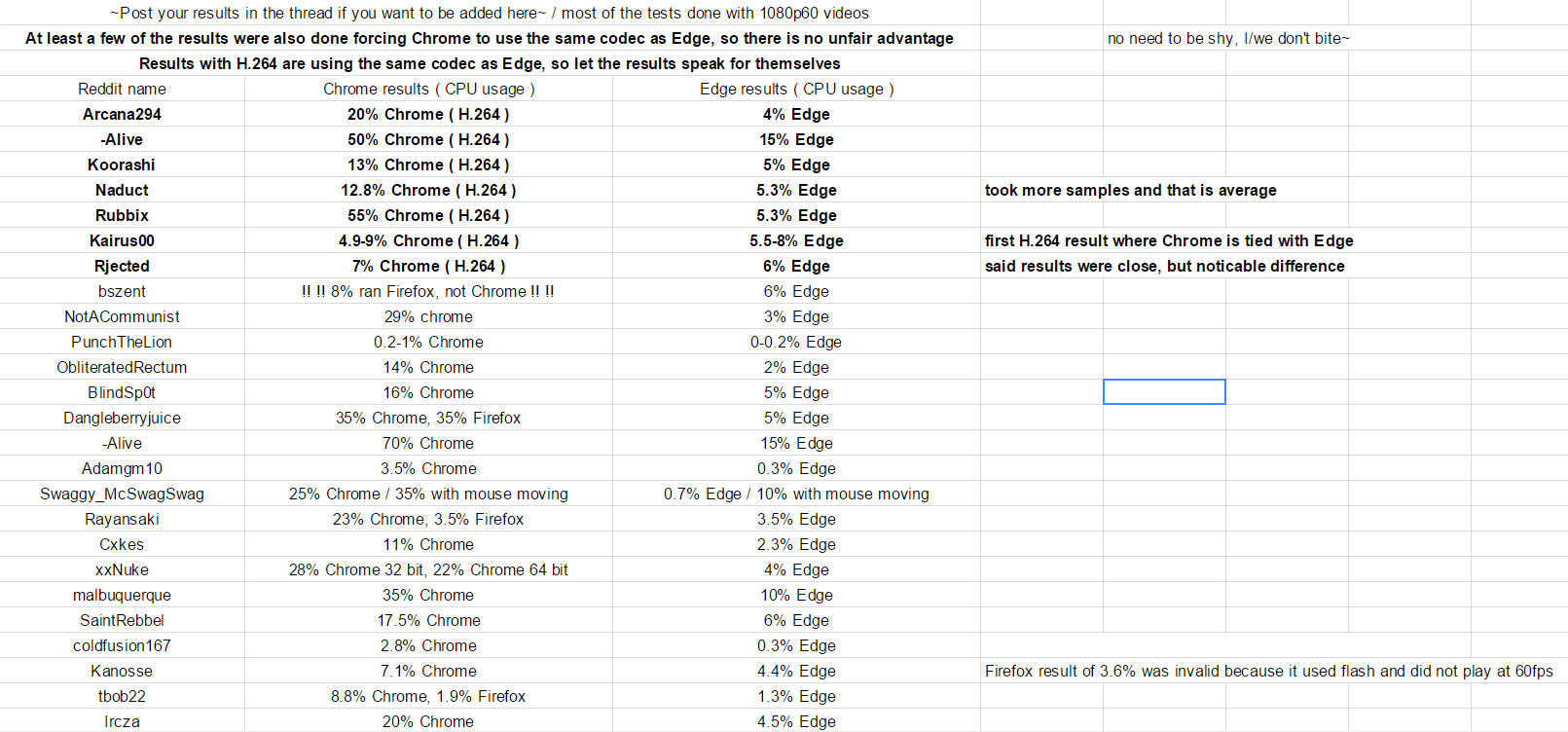Click the 'Firefox result of 3.6% was invalid' note
Image resolution: width=1568 pixels, height=732 pixels.
[1269, 671]
